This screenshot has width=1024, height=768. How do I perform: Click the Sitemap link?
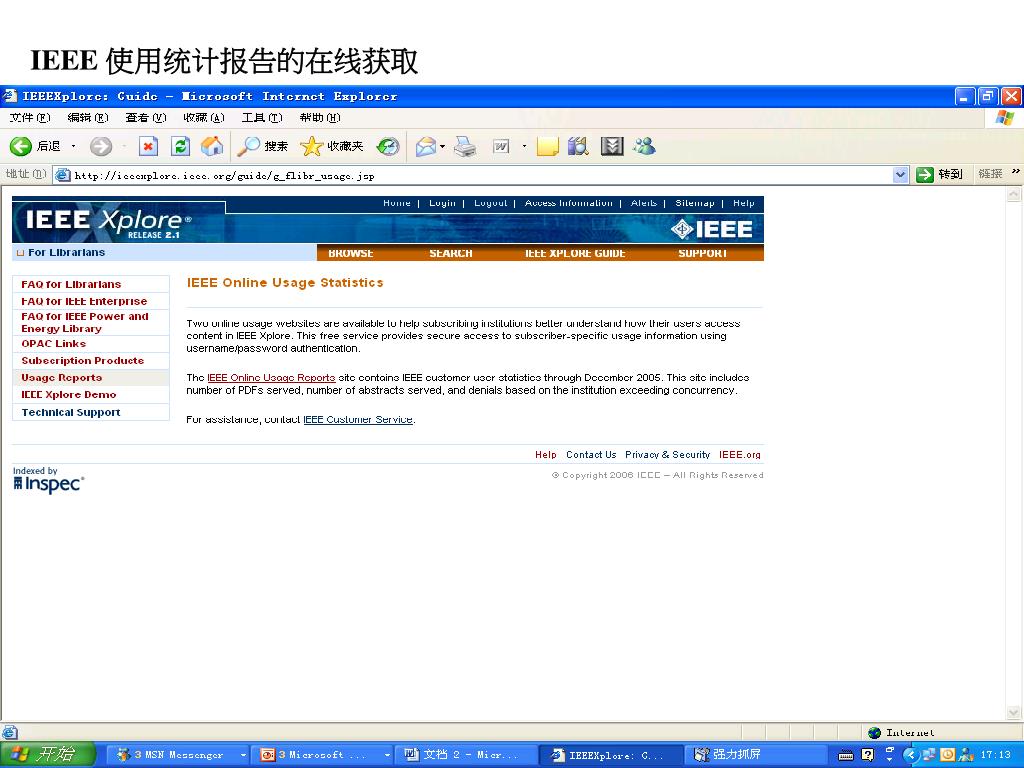pyautogui.click(x=695, y=203)
